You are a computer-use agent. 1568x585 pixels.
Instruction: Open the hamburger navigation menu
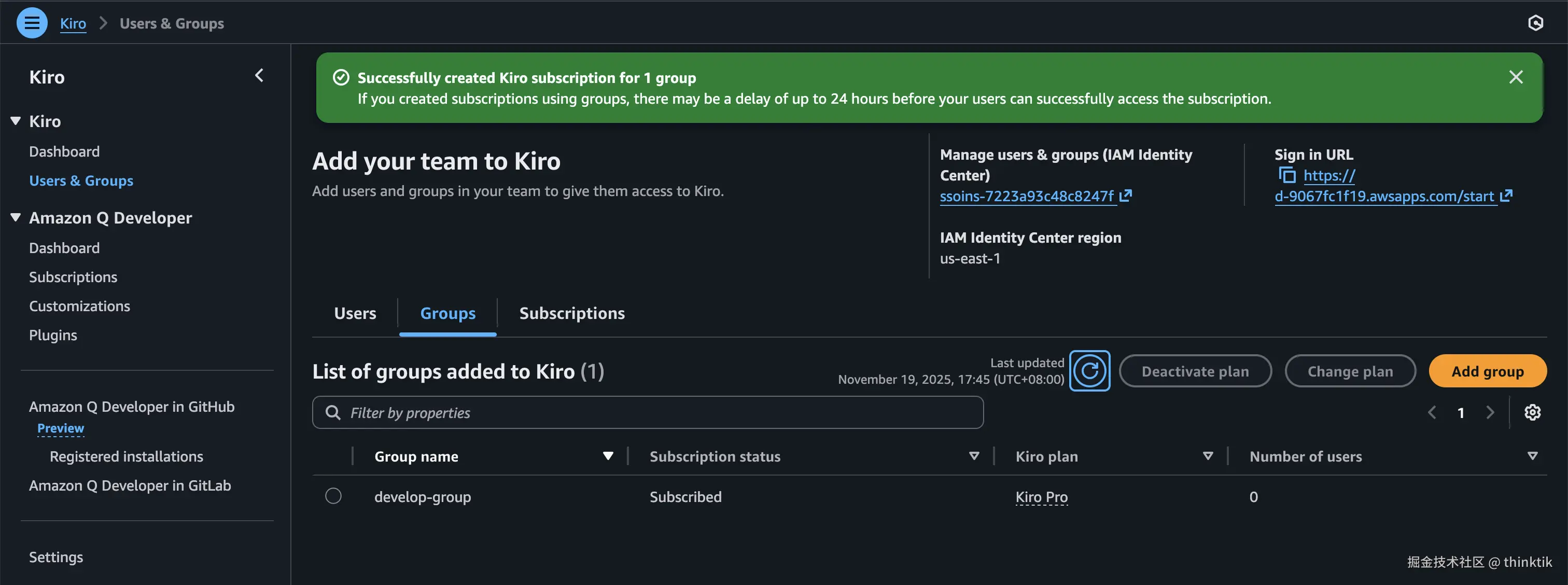click(32, 23)
